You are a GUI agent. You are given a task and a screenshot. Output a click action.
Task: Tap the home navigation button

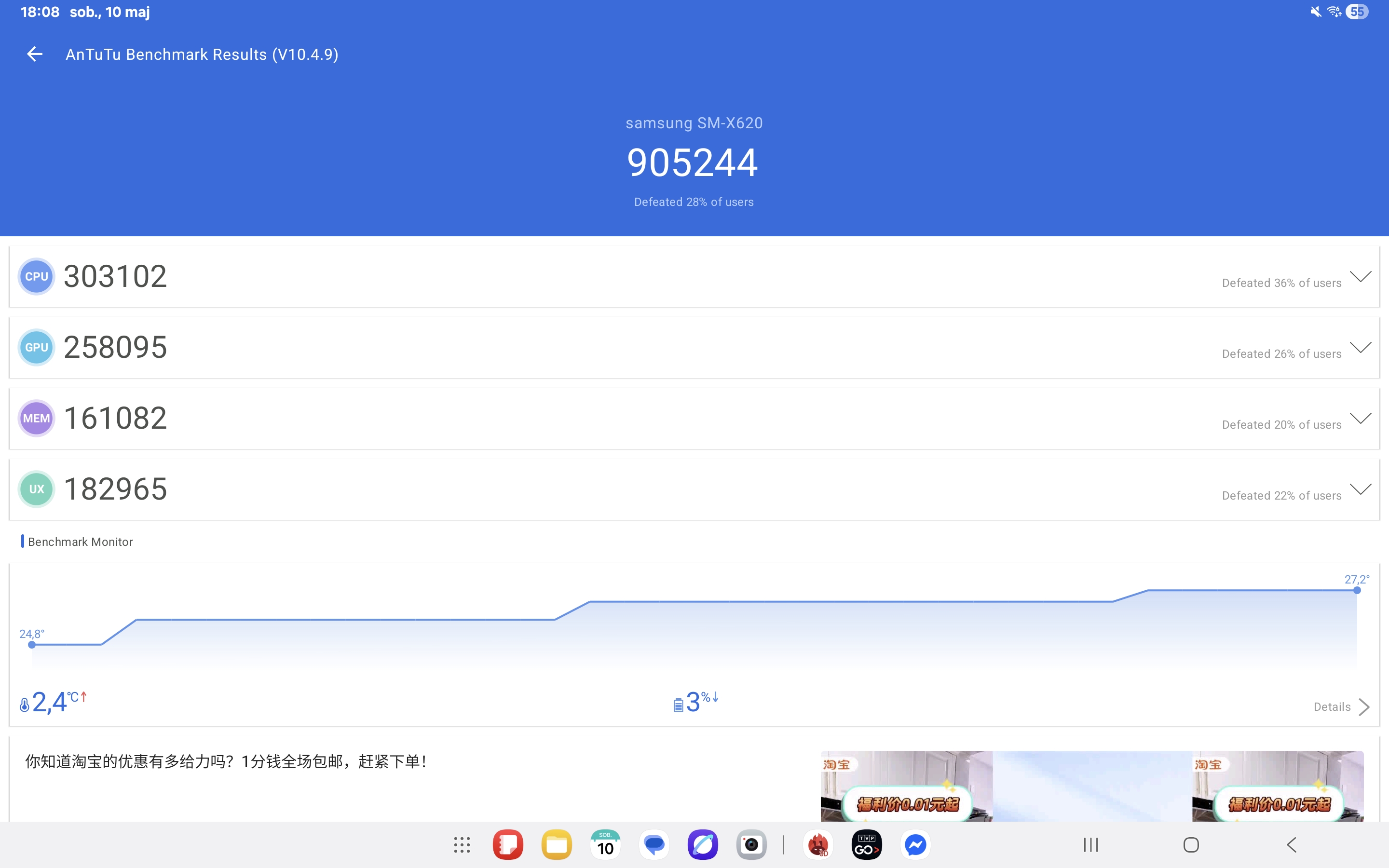pyautogui.click(x=1192, y=844)
